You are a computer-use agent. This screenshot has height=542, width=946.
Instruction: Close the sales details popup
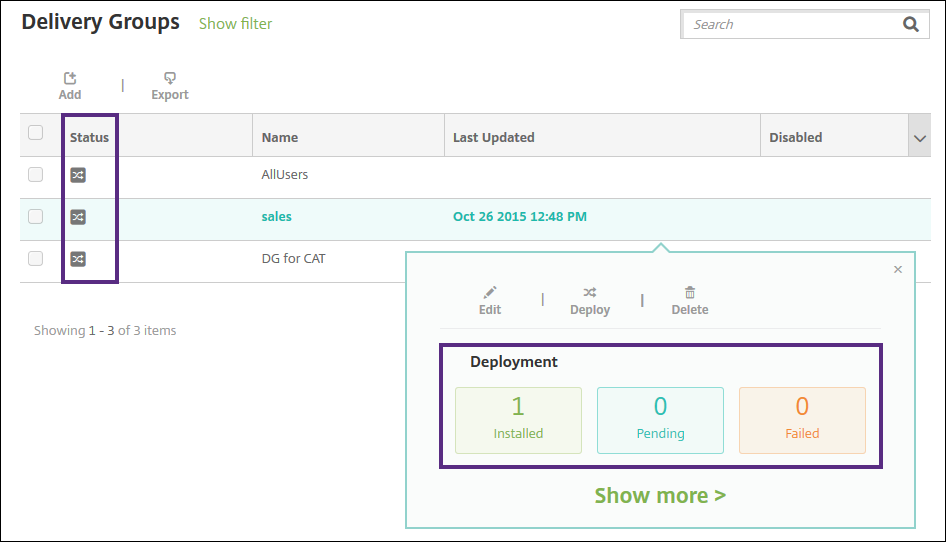[898, 269]
